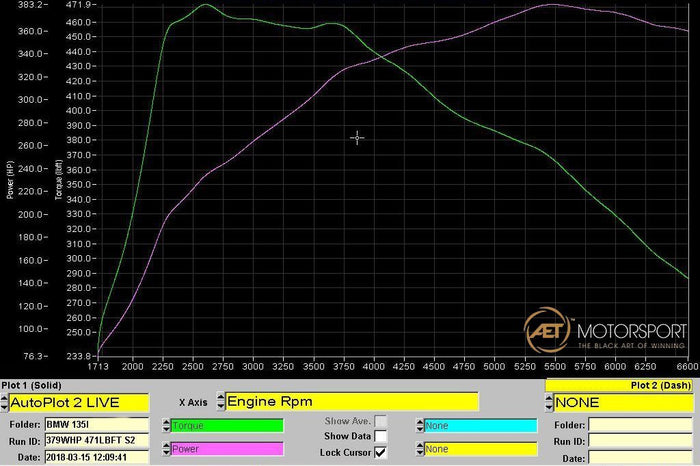Tick the Show Data checkbox
The width and height of the screenshot is (700, 466).
[380, 437]
